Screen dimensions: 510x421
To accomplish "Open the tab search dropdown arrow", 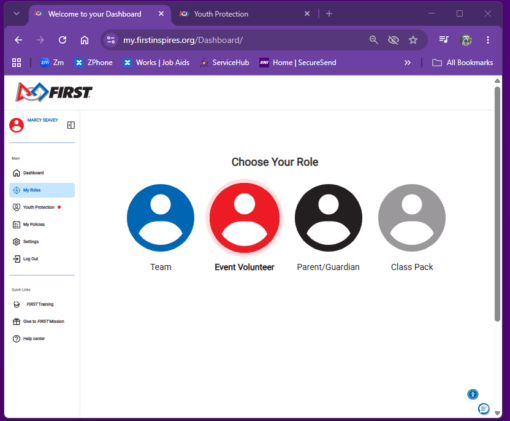I will click(16, 14).
